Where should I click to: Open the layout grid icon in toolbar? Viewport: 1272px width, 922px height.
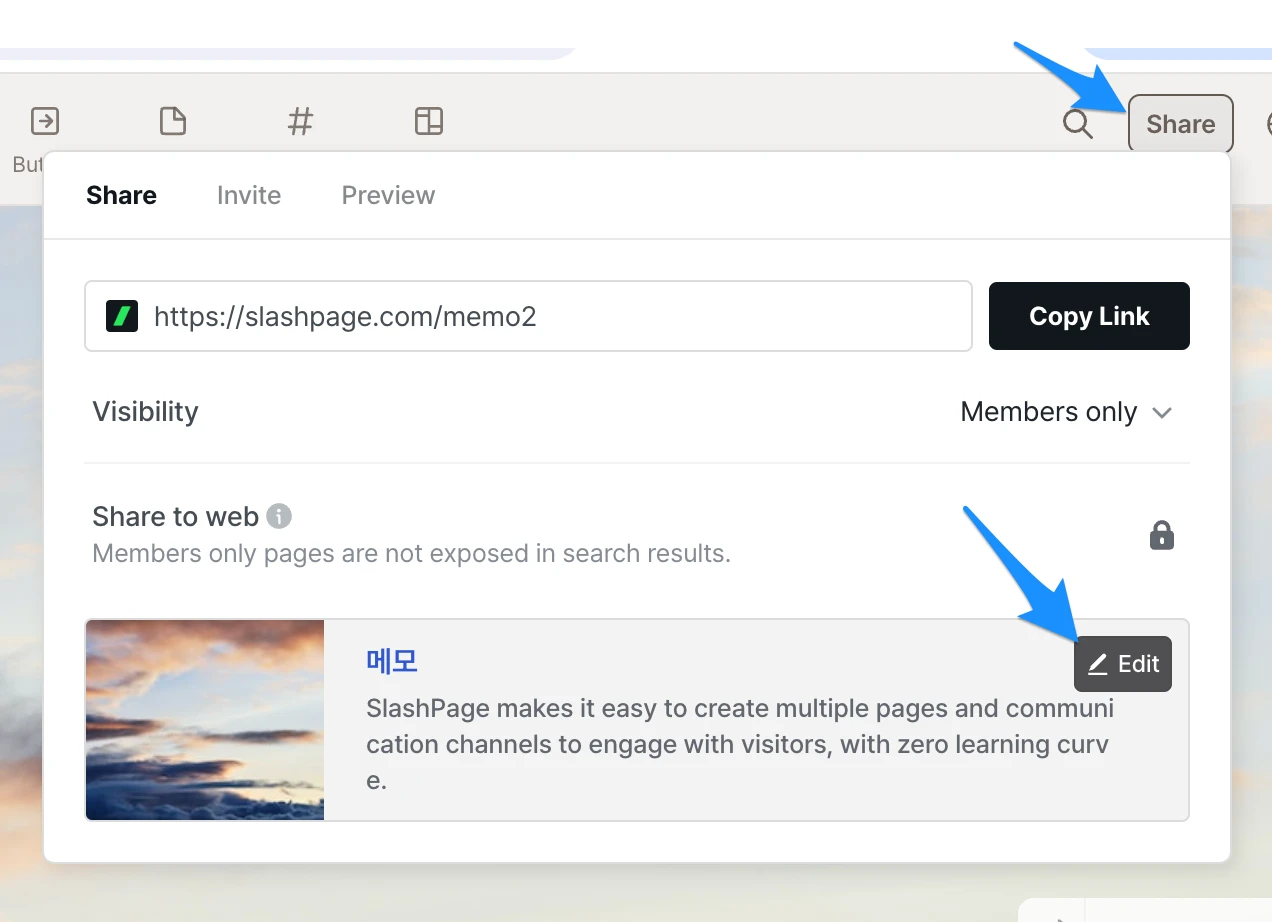[428, 122]
